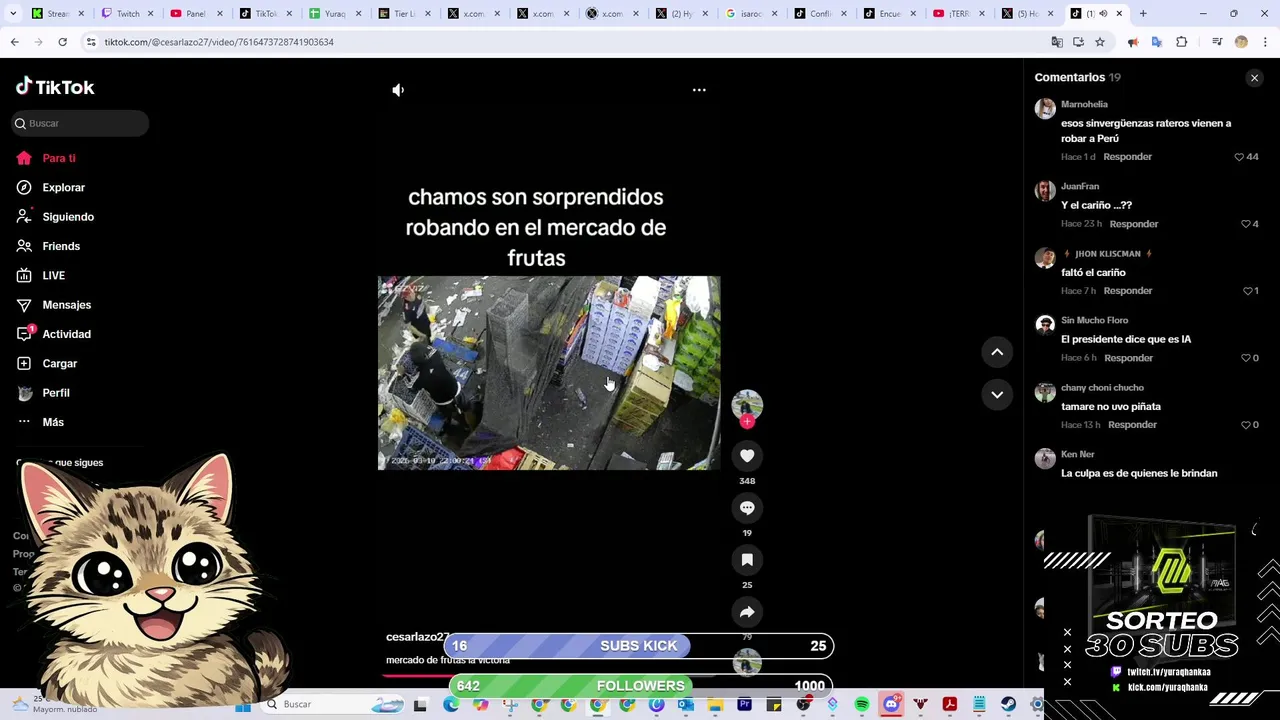
Task: Open the browser extensions puzzle icon
Action: (1181, 42)
